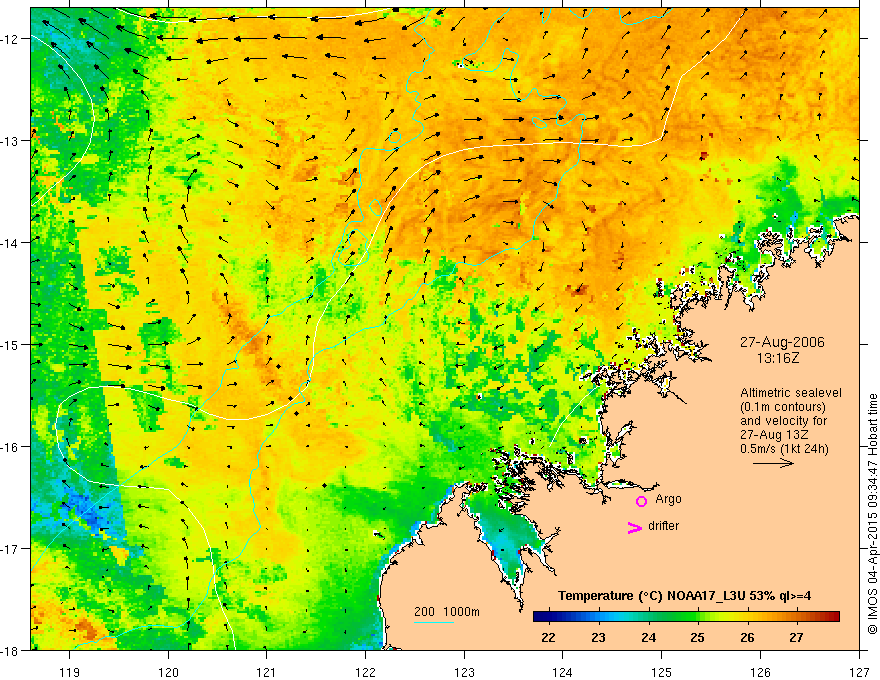Click color bar tick label 23
880x680 pixels.
pos(598,637)
